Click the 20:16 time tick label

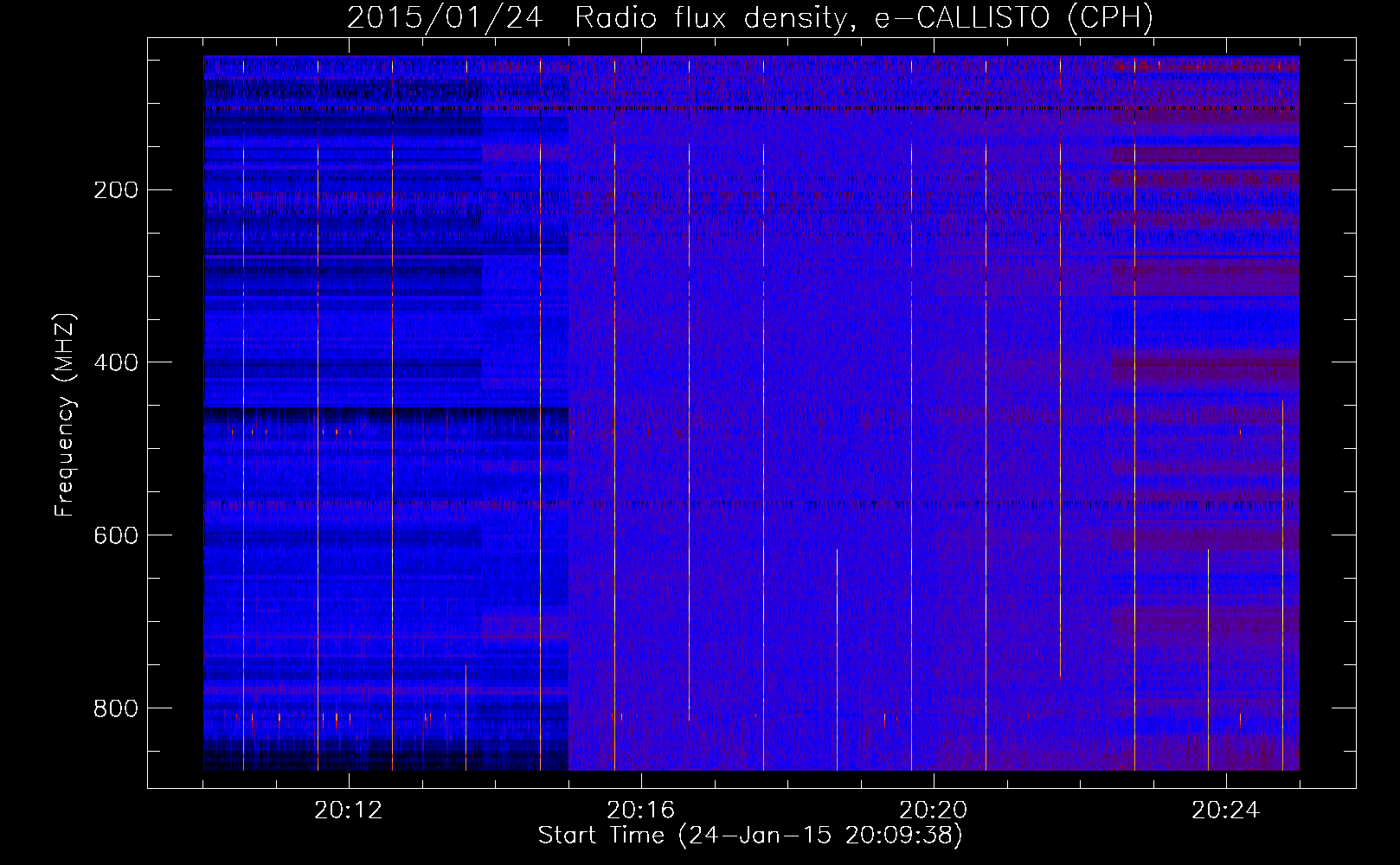pyautogui.click(x=640, y=811)
